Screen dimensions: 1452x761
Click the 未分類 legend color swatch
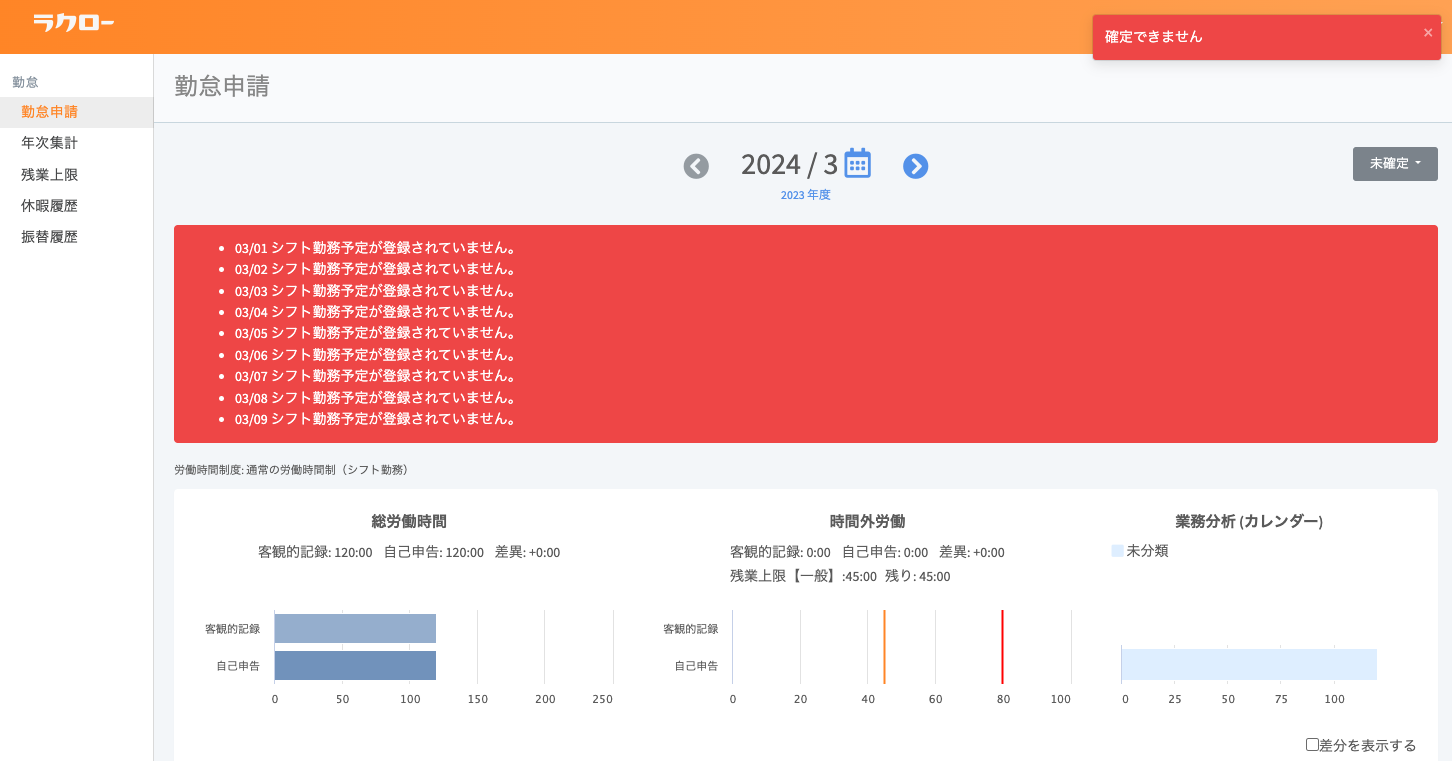(1117, 551)
